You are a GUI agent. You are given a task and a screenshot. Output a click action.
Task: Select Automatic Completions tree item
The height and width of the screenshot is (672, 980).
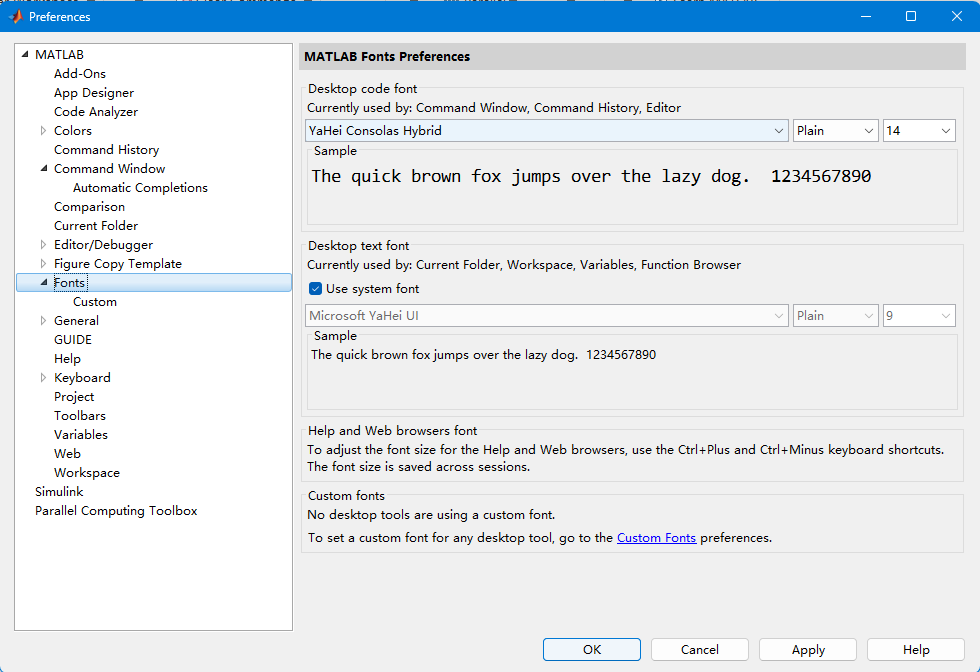click(140, 188)
